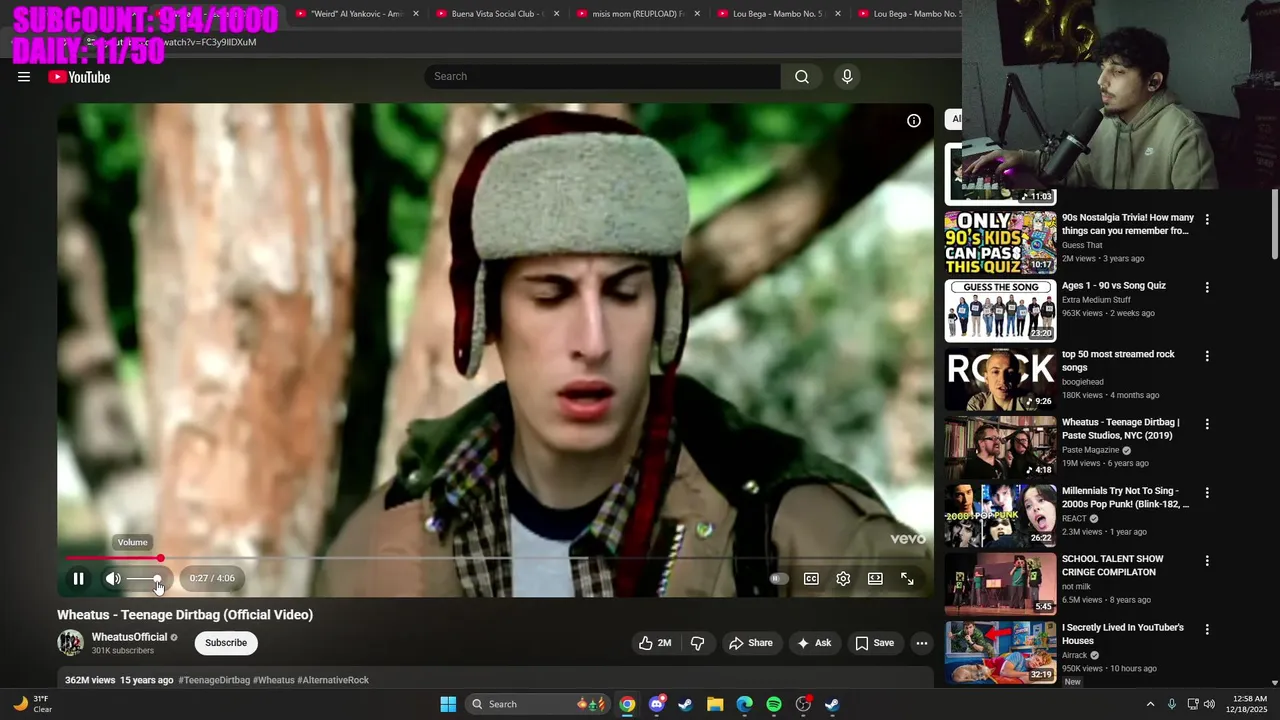Open options for SCHOOL TALENT SHOW CRINGE video
1280x720 pixels.
[x=1207, y=561]
